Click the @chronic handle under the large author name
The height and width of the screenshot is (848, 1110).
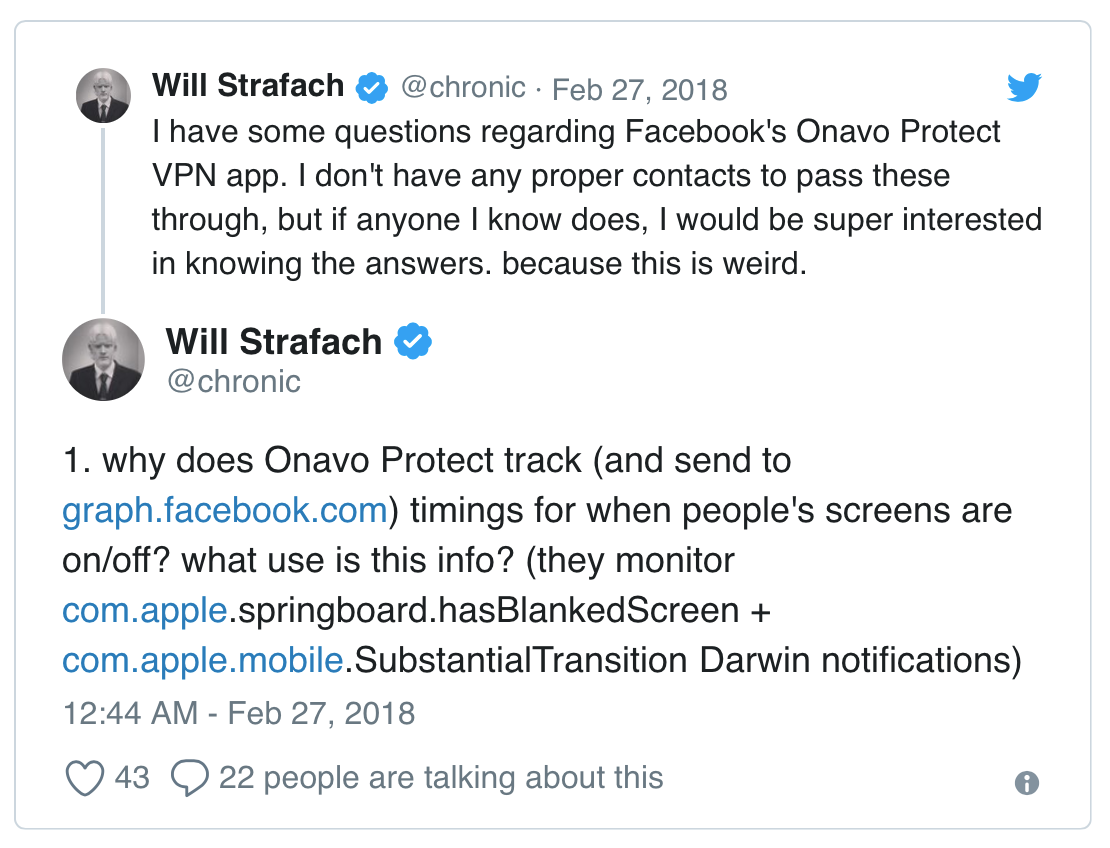click(x=233, y=381)
